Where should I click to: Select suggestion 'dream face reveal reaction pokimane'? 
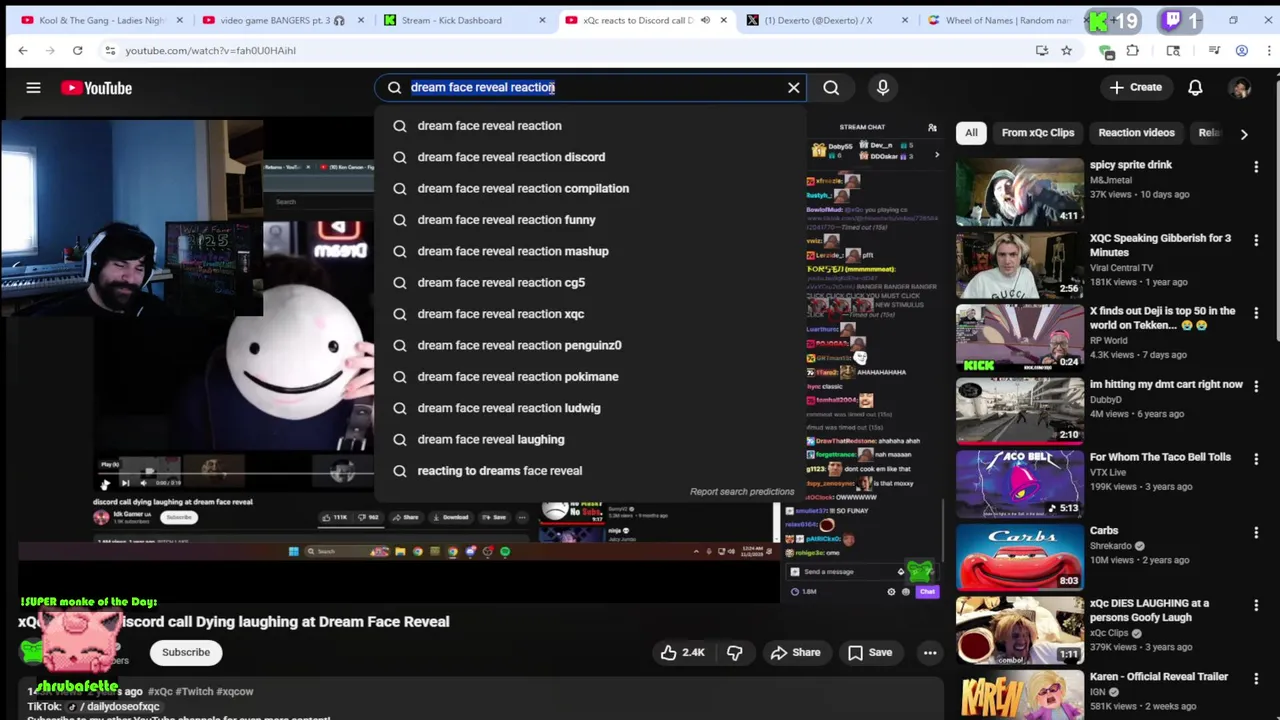(x=590, y=376)
